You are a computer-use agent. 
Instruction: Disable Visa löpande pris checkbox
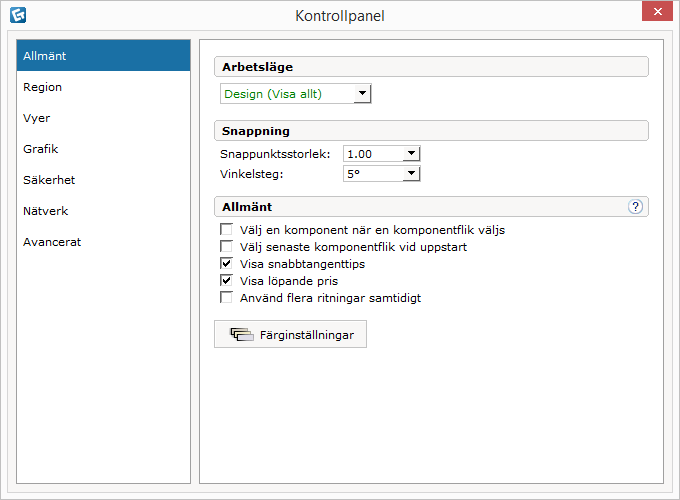[x=226, y=281]
